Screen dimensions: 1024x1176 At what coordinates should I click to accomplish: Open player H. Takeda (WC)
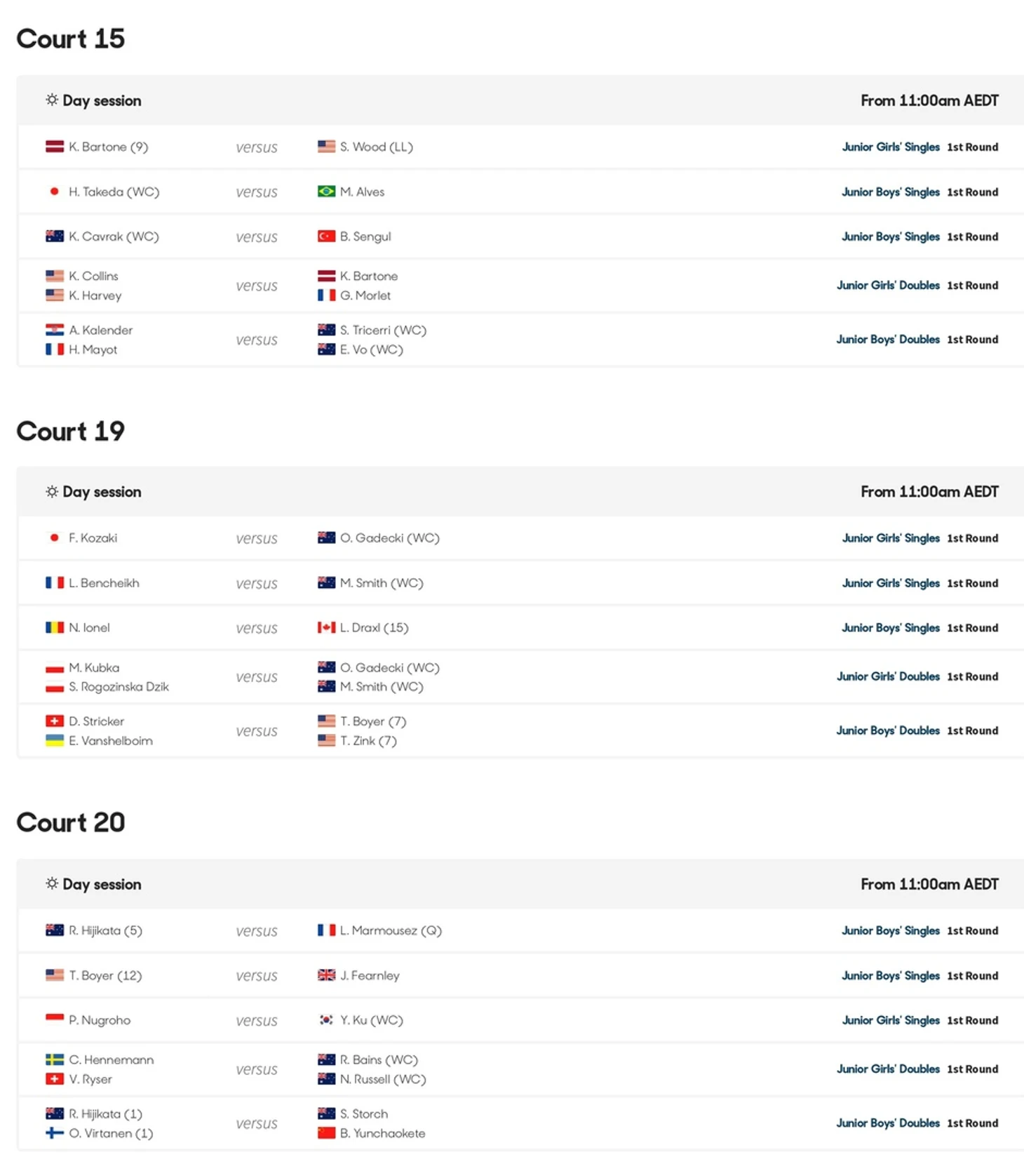(114, 192)
